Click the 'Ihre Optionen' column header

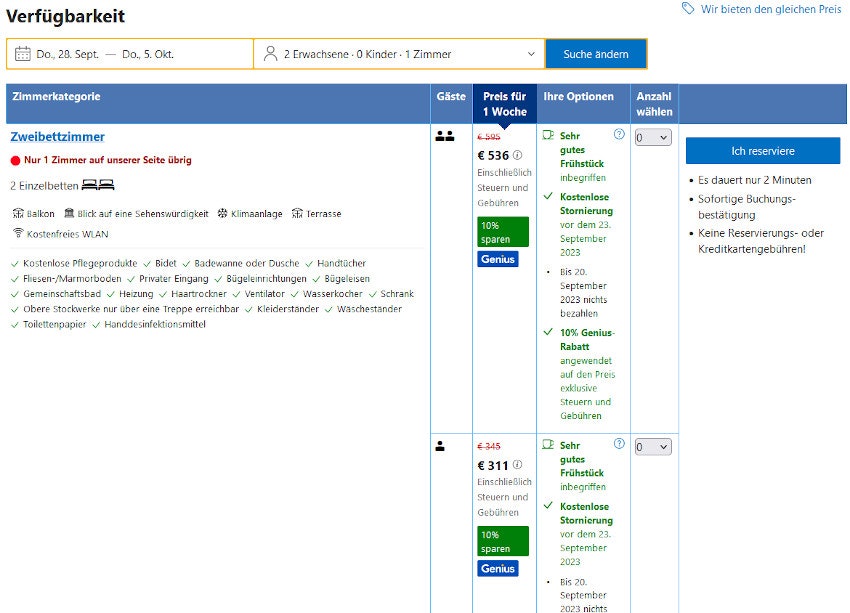pyautogui.click(x=578, y=97)
